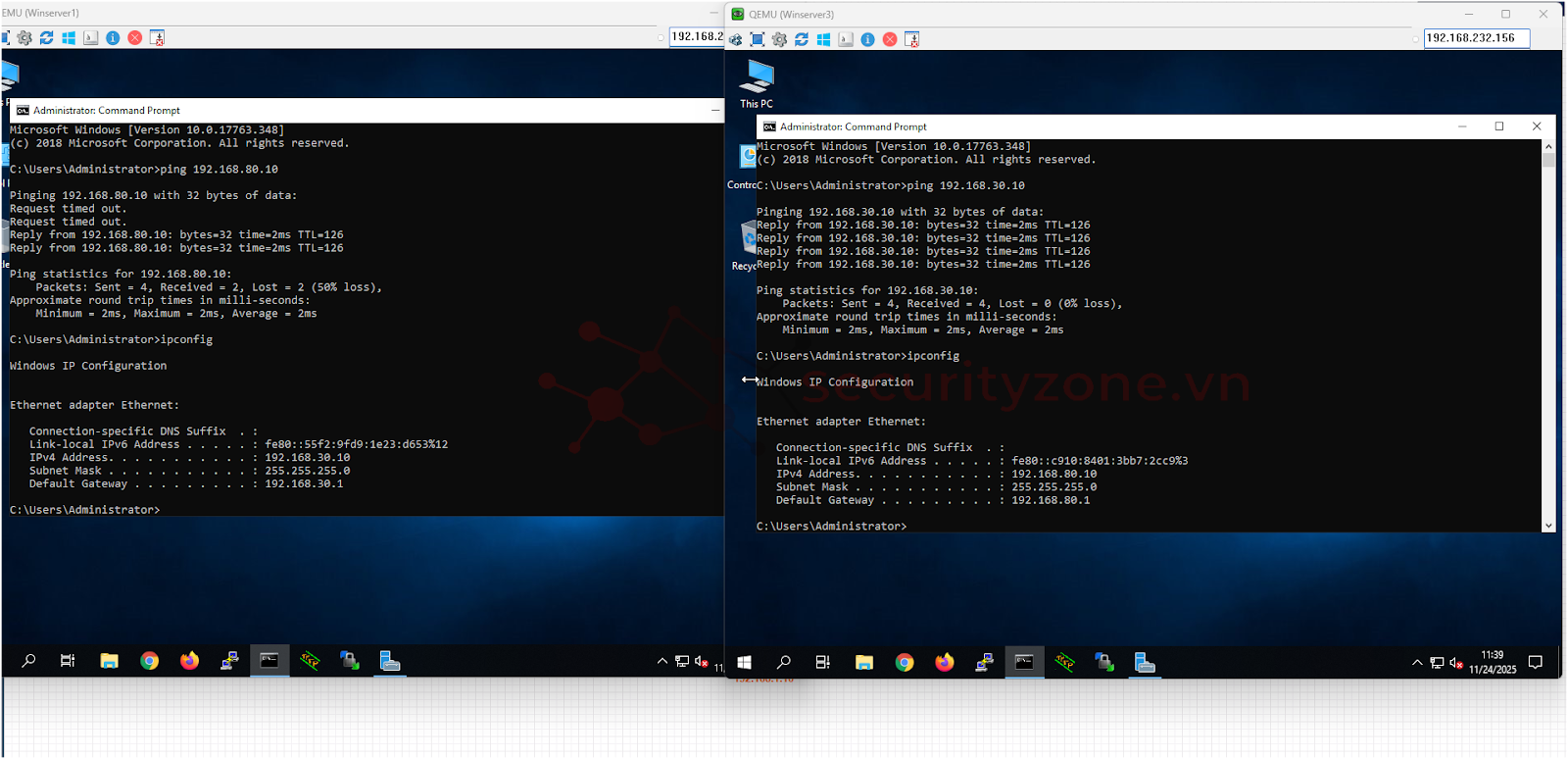Open Google Chrome from Winserver3 taskbar
This screenshot has height=759, width=1568.
click(x=904, y=663)
